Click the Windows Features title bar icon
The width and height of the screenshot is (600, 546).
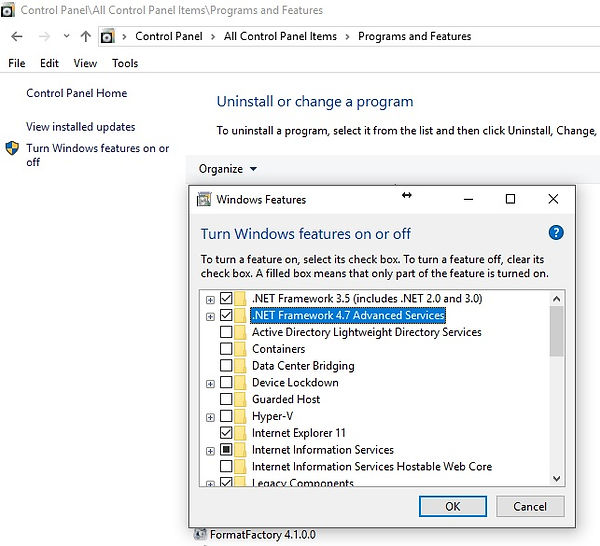(x=204, y=199)
